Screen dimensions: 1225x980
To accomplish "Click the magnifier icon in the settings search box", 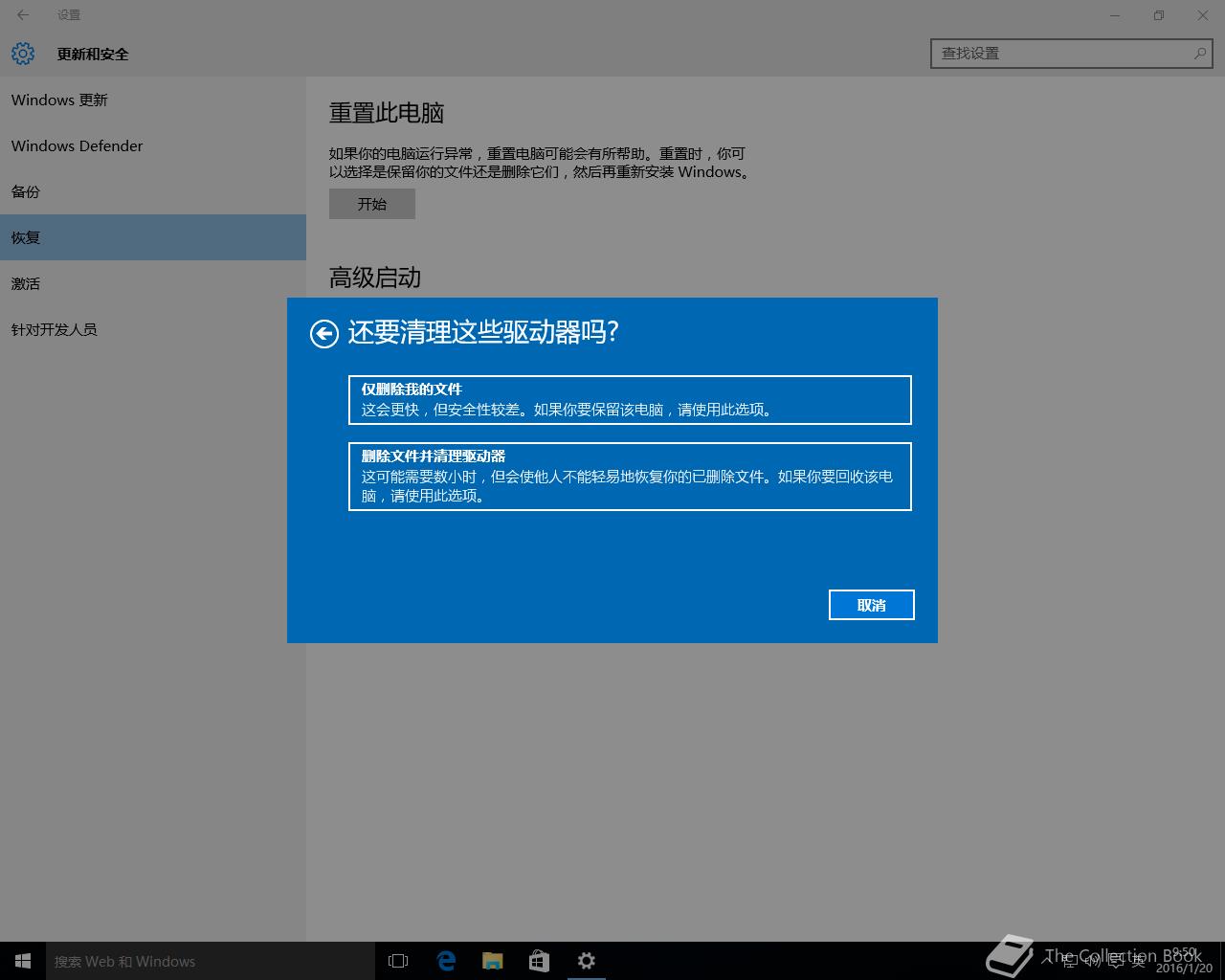I will click(x=1200, y=54).
